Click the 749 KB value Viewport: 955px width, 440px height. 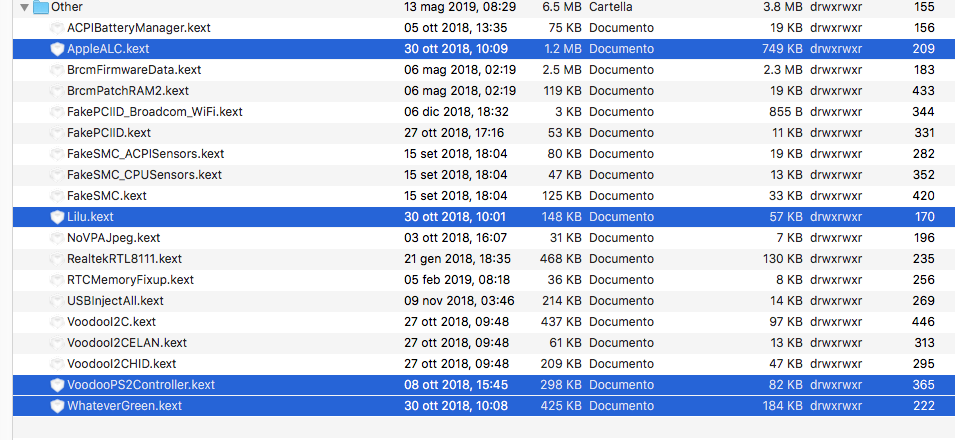tap(782, 49)
